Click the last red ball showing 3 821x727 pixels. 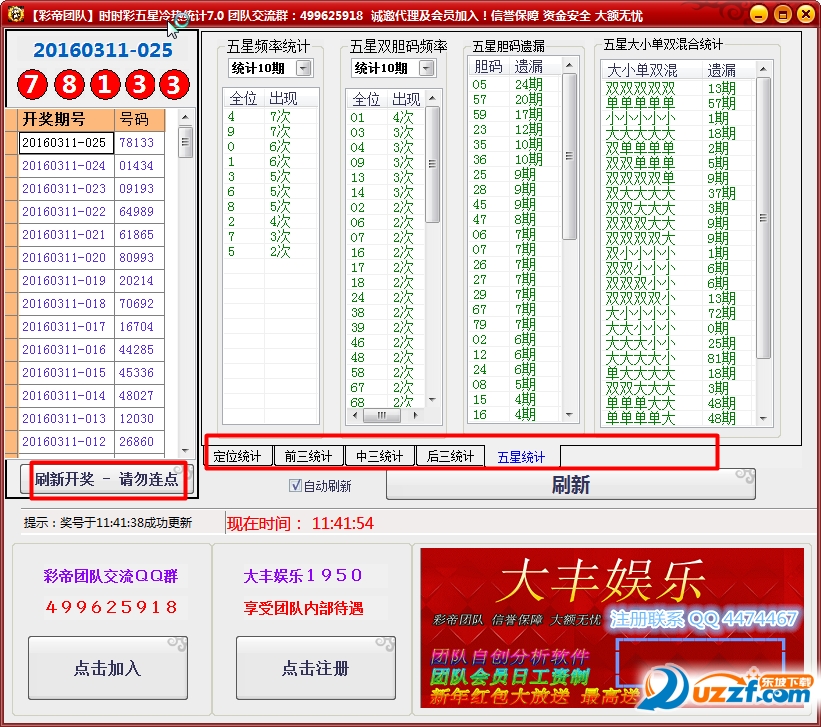(x=172, y=85)
